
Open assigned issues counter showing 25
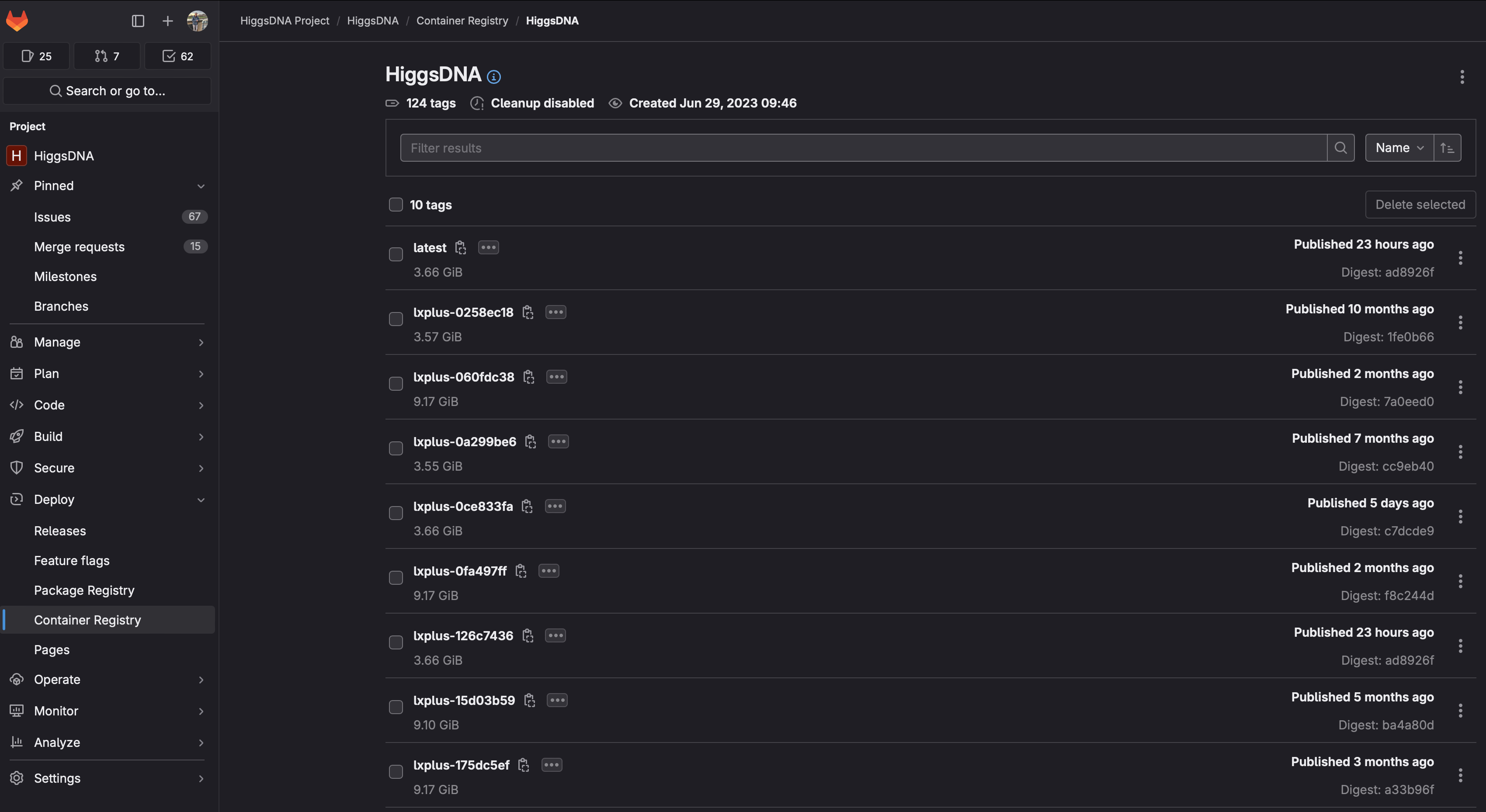coord(36,56)
